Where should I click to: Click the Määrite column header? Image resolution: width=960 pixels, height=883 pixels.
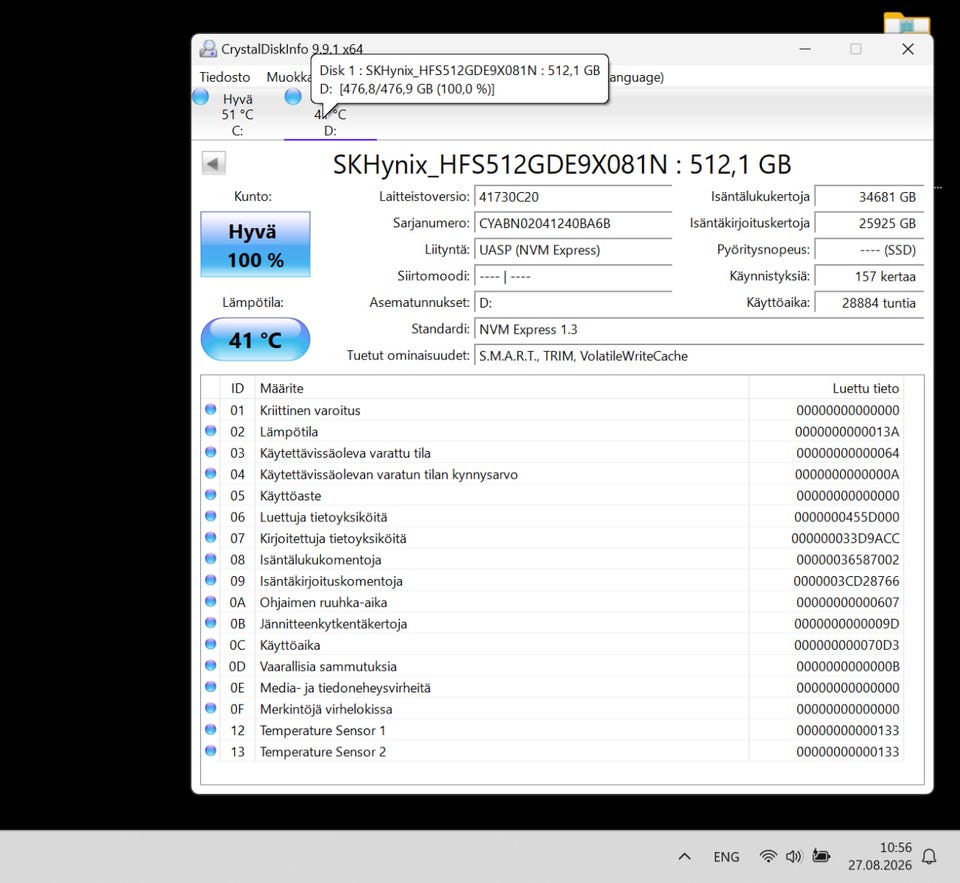coord(501,388)
